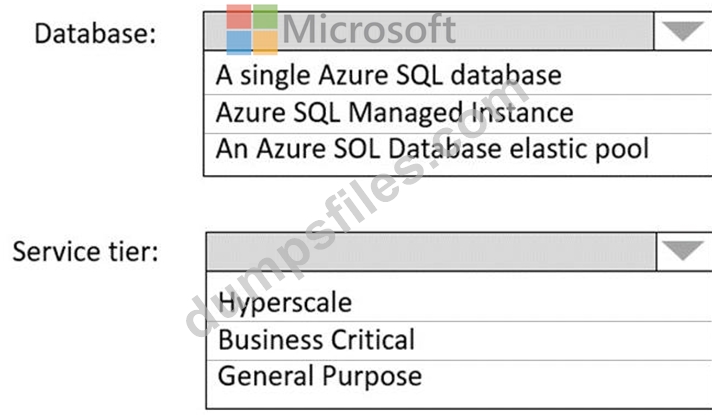Click the blue square of Microsoft logo
The width and height of the screenshot is (712, 415).
click(239, 43)
